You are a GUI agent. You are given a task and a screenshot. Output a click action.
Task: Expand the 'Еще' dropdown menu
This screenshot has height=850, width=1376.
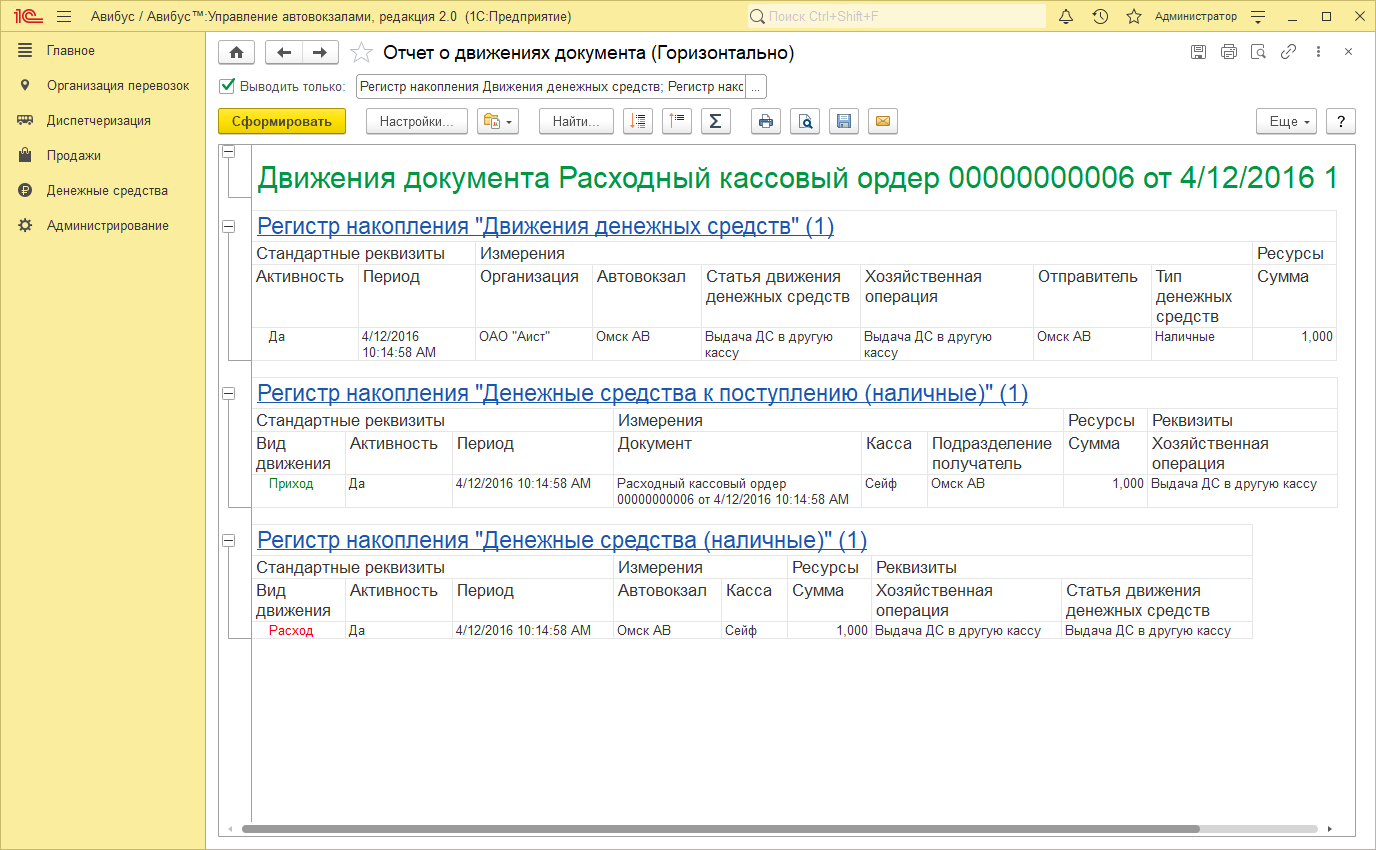pos(1286,121)
